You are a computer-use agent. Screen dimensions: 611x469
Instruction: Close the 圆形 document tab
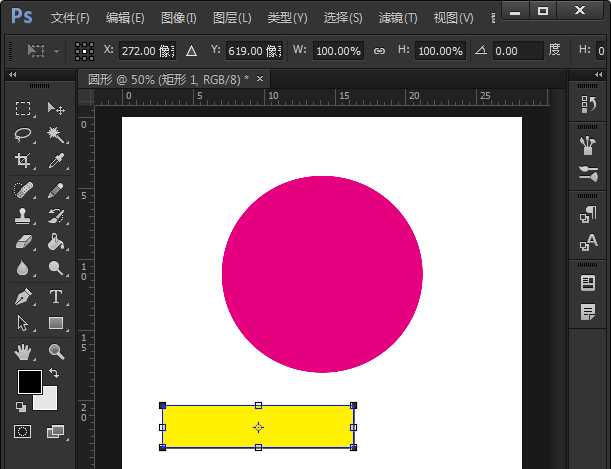click(261, 78)
